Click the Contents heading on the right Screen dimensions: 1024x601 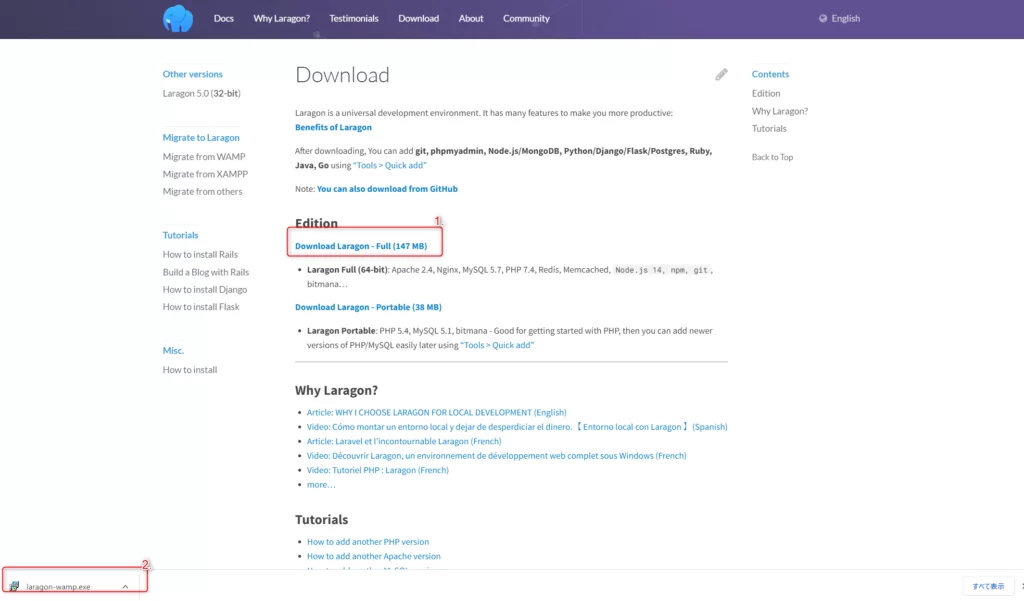[x=770, y=74]
